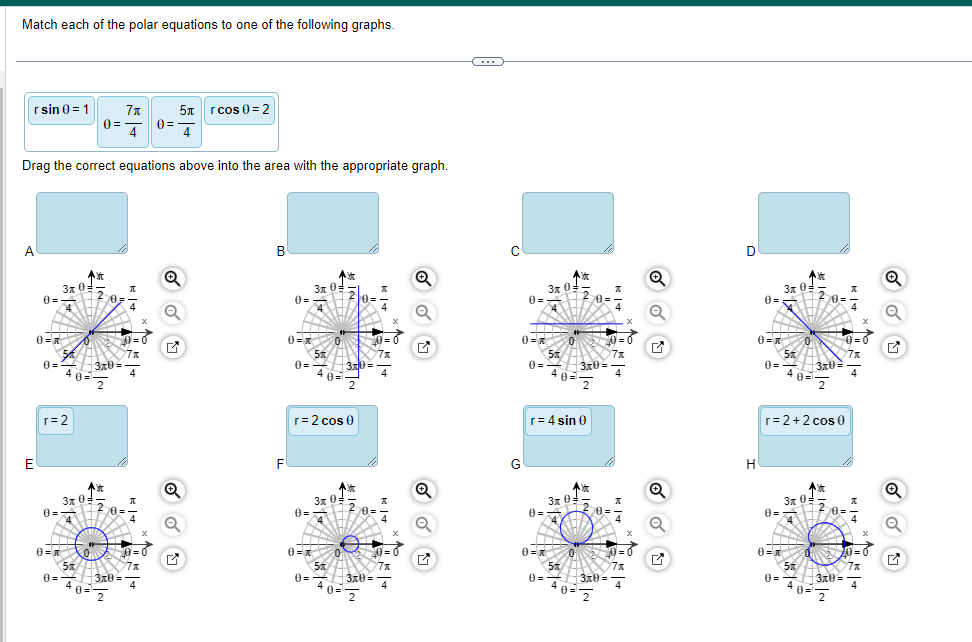Expand the collapsed ellipsis divider control
The image size is (972, 642).
[489, 61]
